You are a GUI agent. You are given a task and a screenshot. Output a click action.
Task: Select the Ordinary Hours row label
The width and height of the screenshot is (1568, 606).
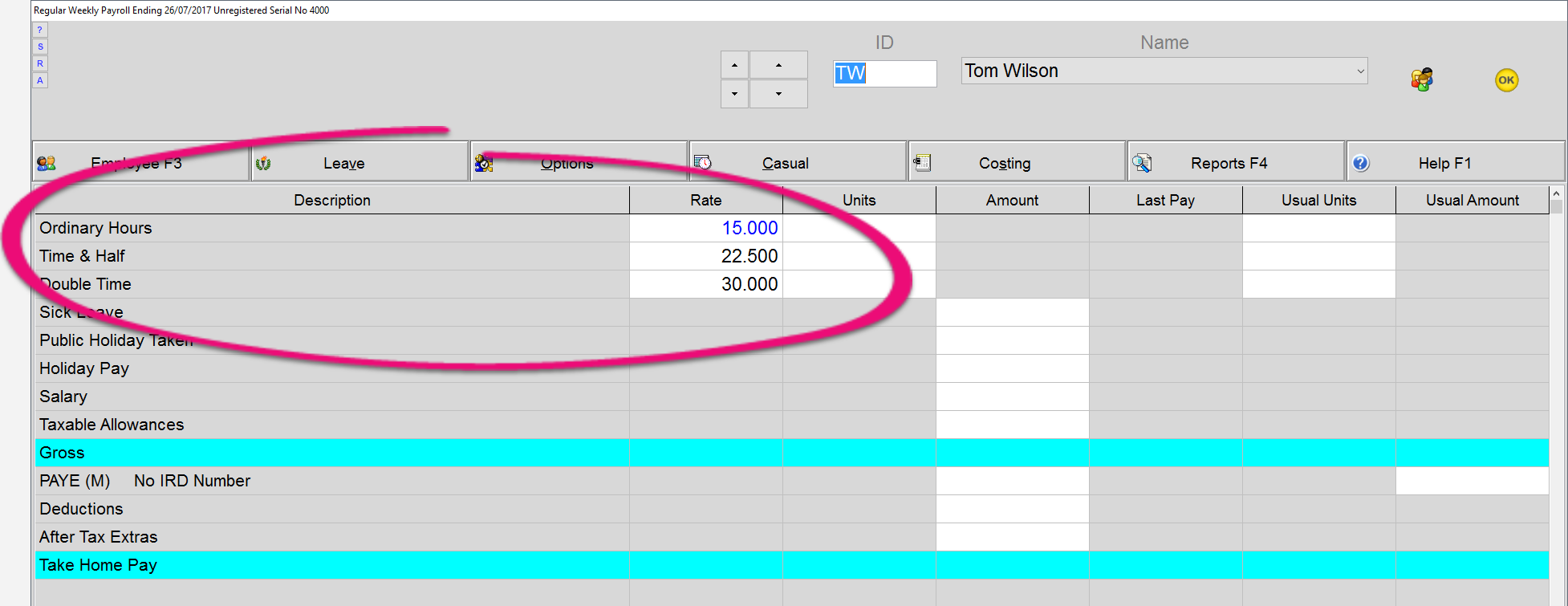(x=95, y=228)
